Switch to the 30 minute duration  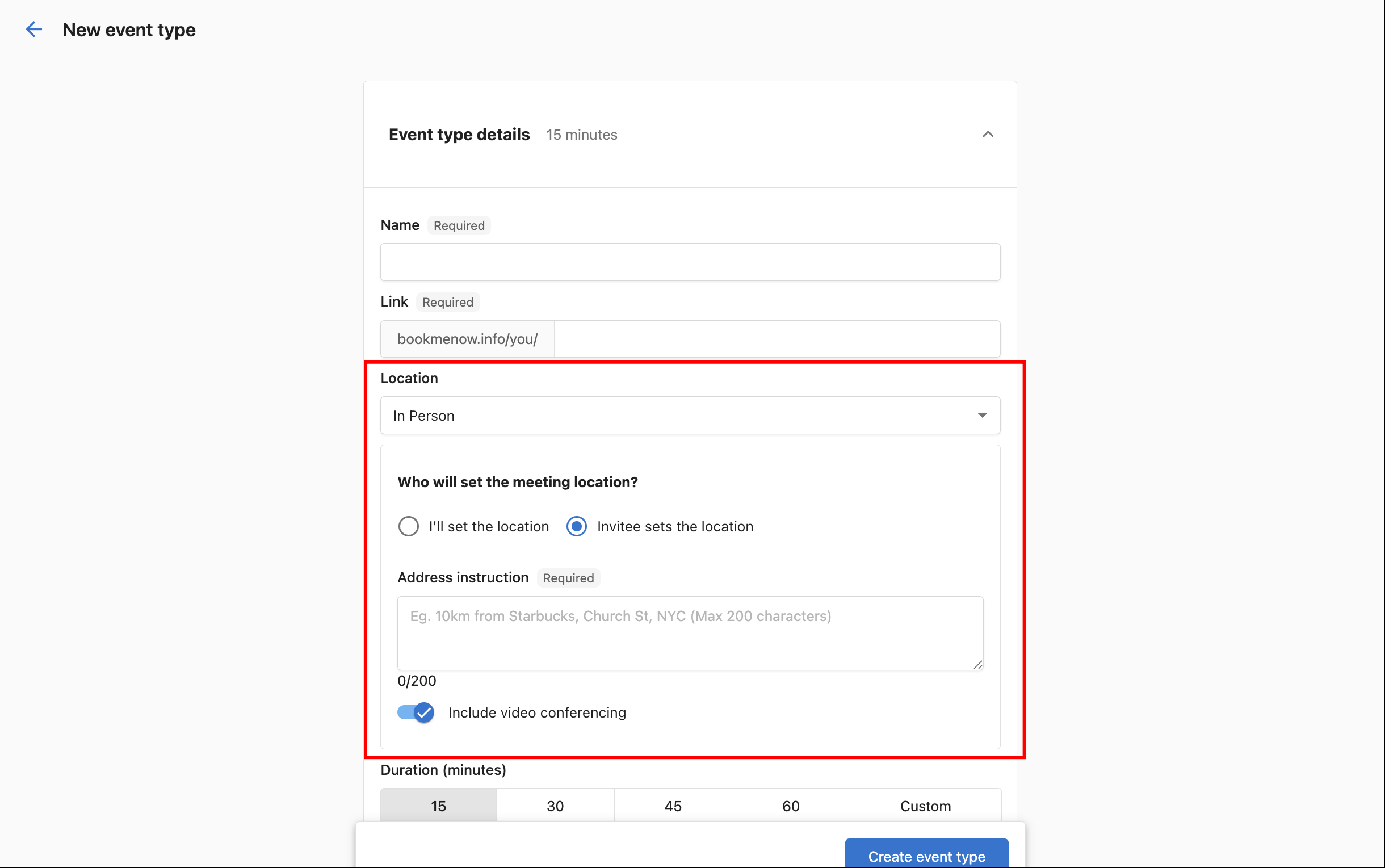pyautogui.click(x=555, y=806)
